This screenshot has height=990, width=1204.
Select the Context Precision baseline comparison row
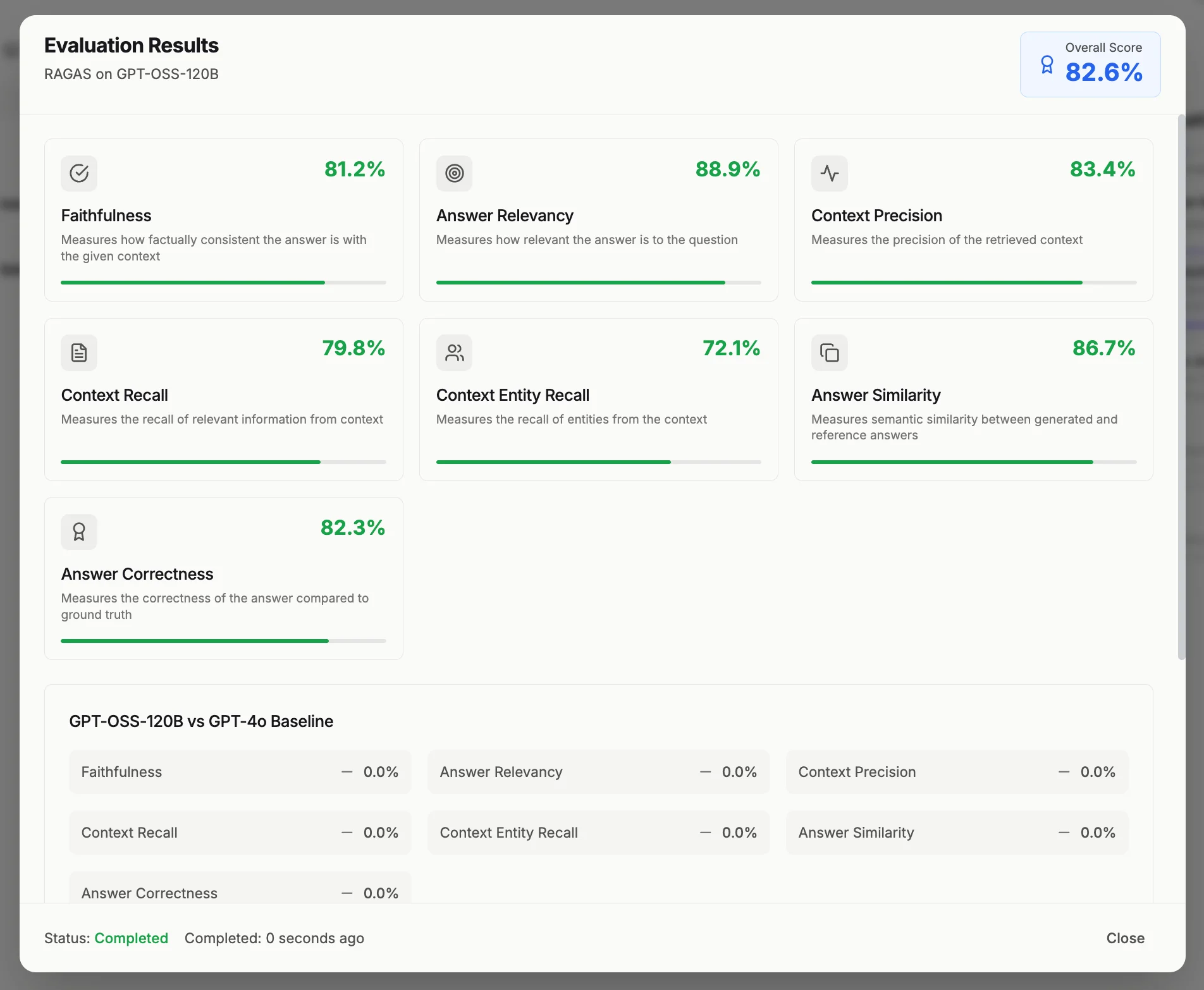[x=957, y=772]
